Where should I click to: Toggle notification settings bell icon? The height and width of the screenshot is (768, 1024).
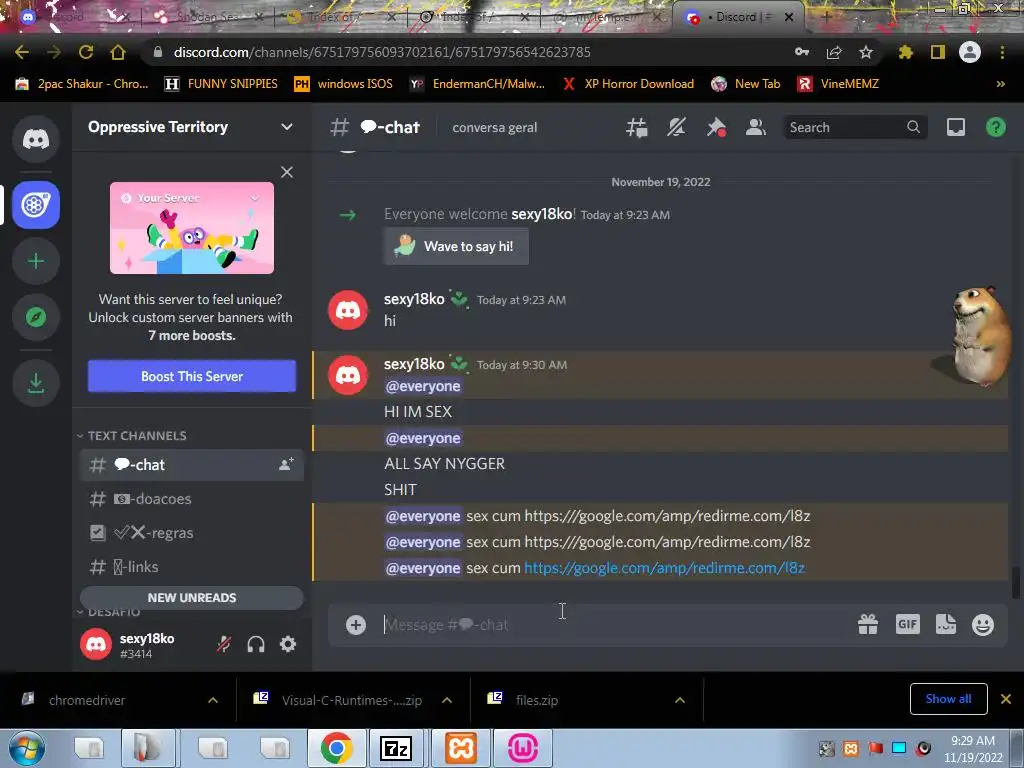tap(677, 127)
